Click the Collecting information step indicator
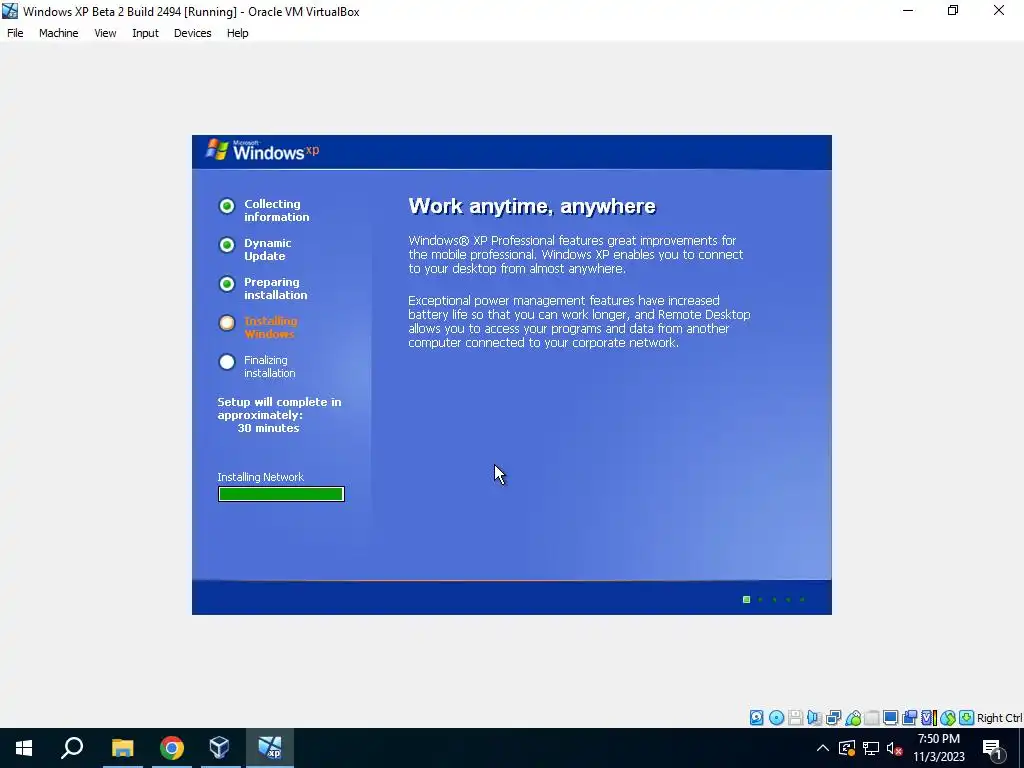The image size is (1024, 768). (x=227, y=206)
